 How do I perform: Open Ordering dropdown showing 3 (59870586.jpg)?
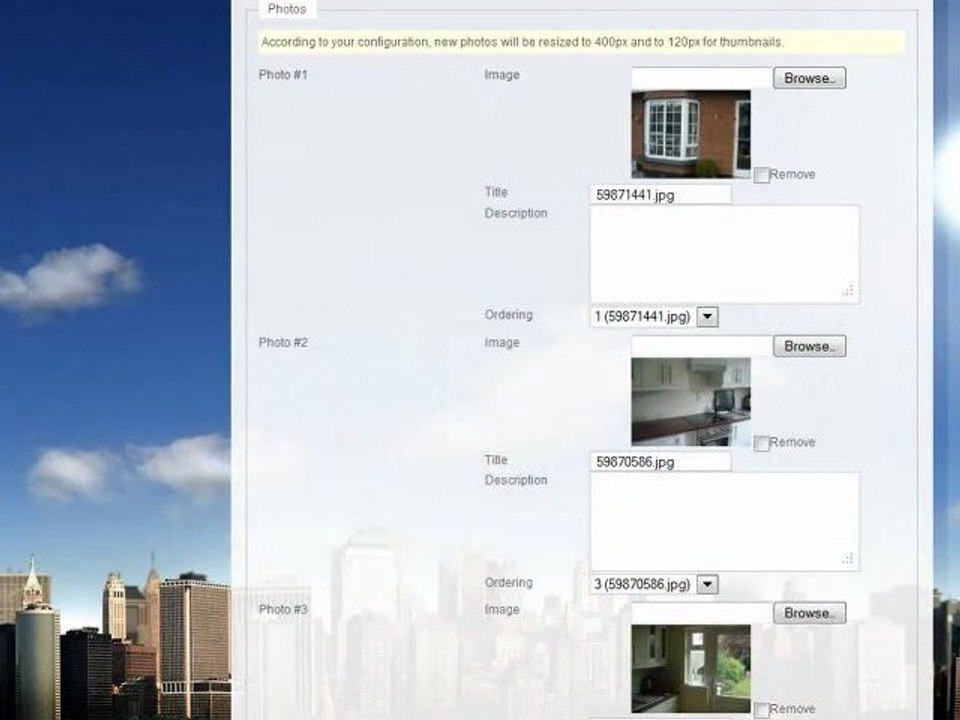[653, 584]
